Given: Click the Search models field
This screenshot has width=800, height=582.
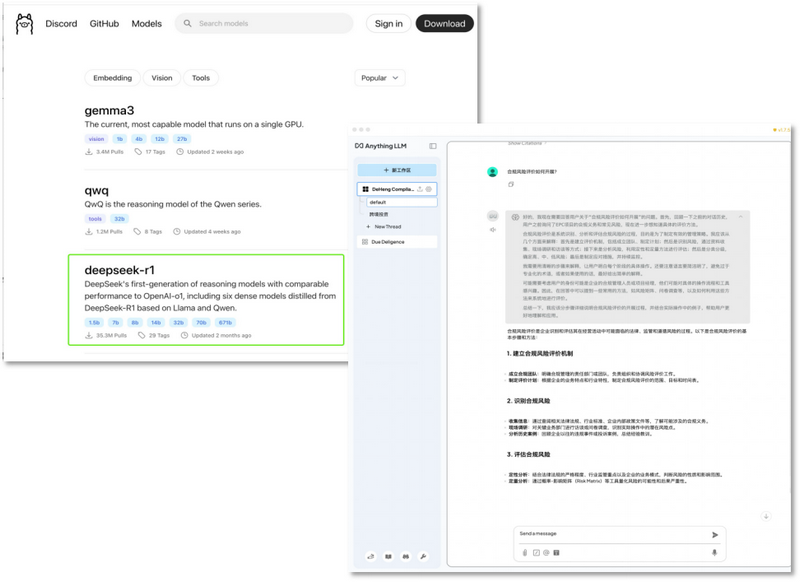Looking at the screenshot, I should click(264, 23).
